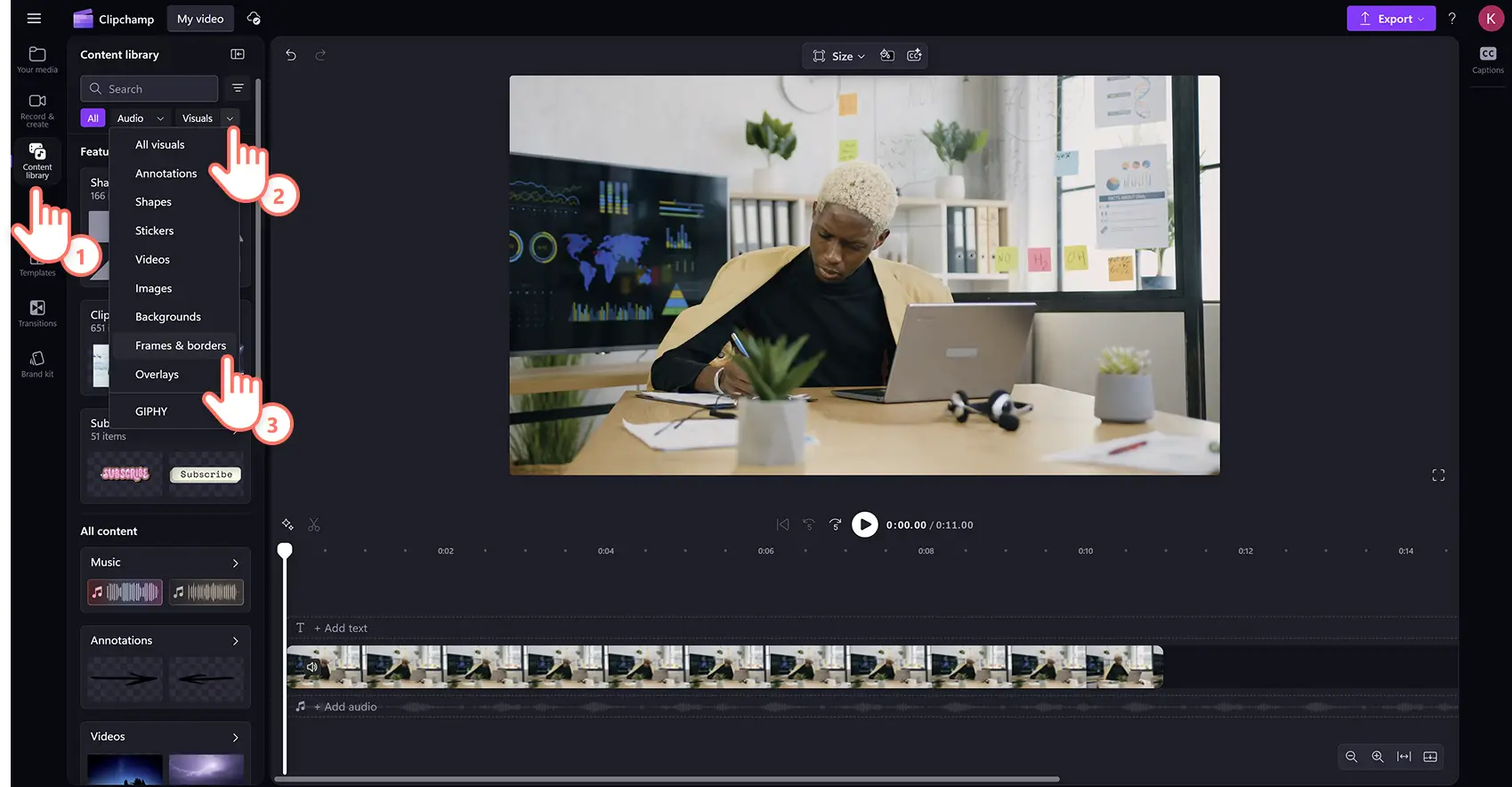Open background removal icon in toolbar

pos(887,55)
